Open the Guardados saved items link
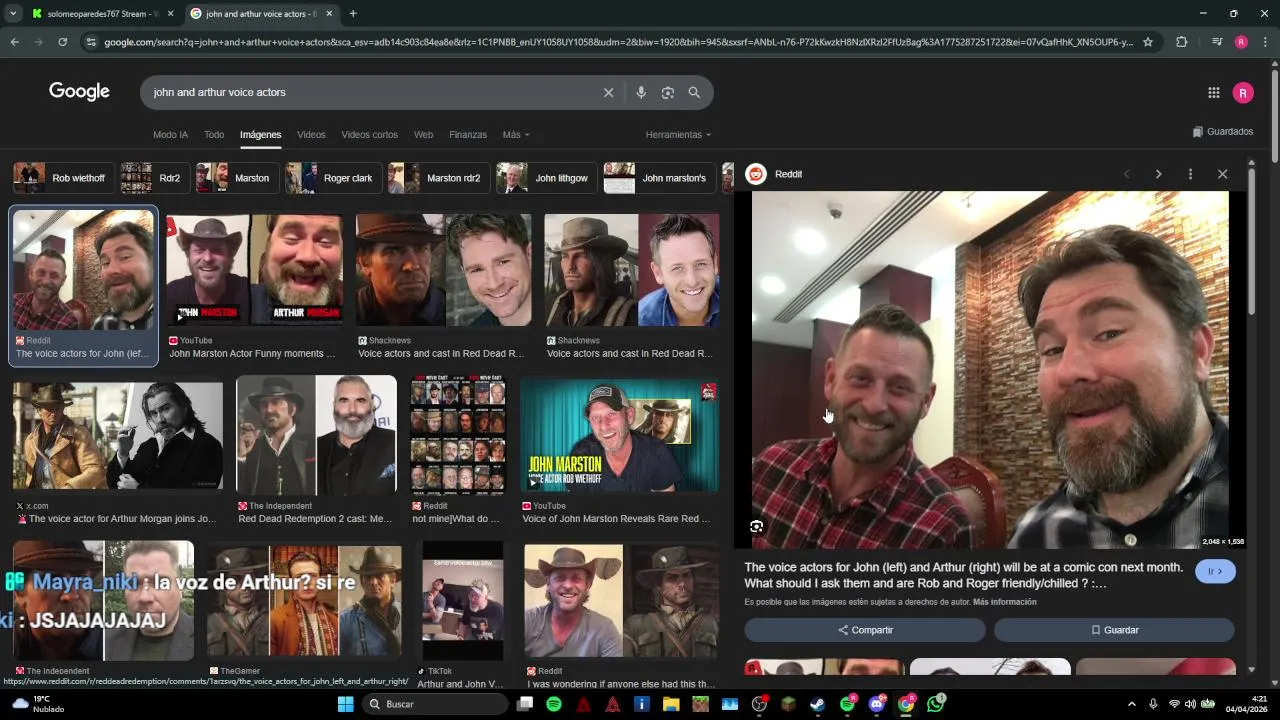The width and height of the screenshot is (1280, 720). [x=1223, y=132]
